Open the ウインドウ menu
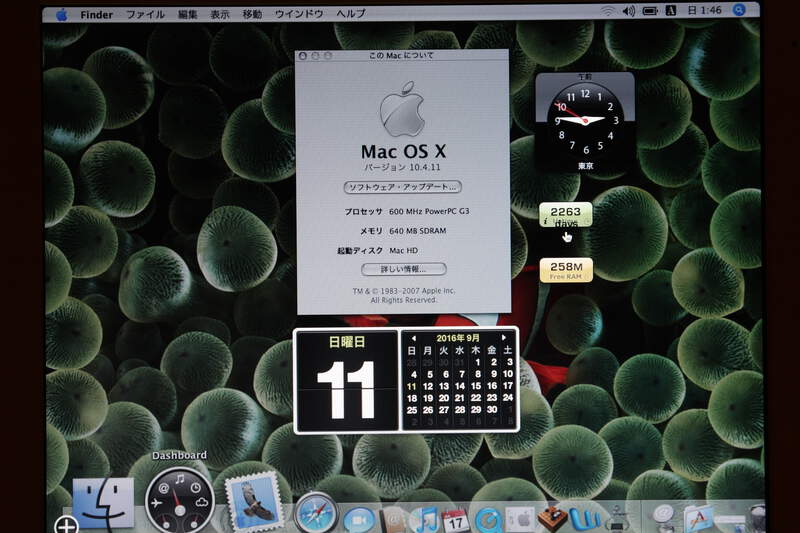This screenshot has width=800, height=533. pos(299,14)
